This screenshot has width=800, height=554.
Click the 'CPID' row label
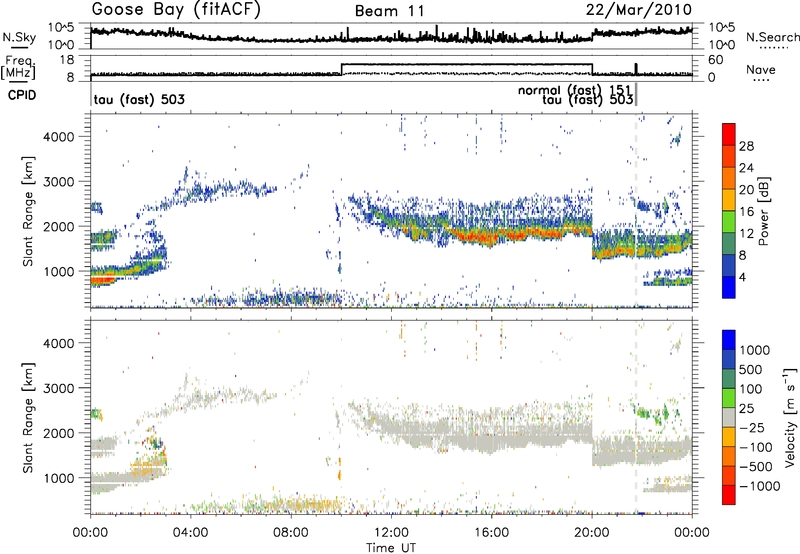(x=22, y=95)
